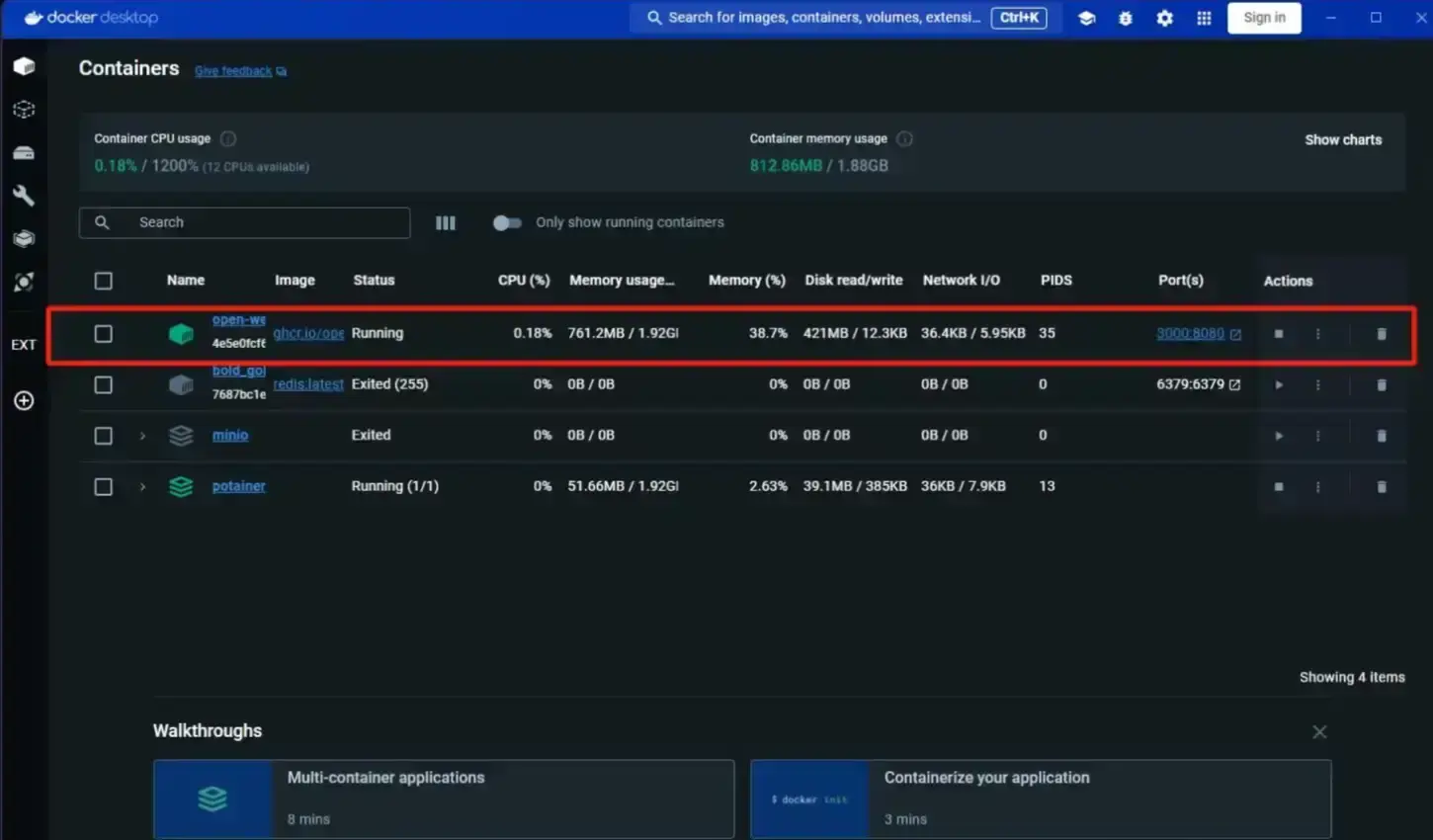Delete the bold_gol container
Image resolution: width=1433 pixels, height=840 pixels.
click(1382, 384)
